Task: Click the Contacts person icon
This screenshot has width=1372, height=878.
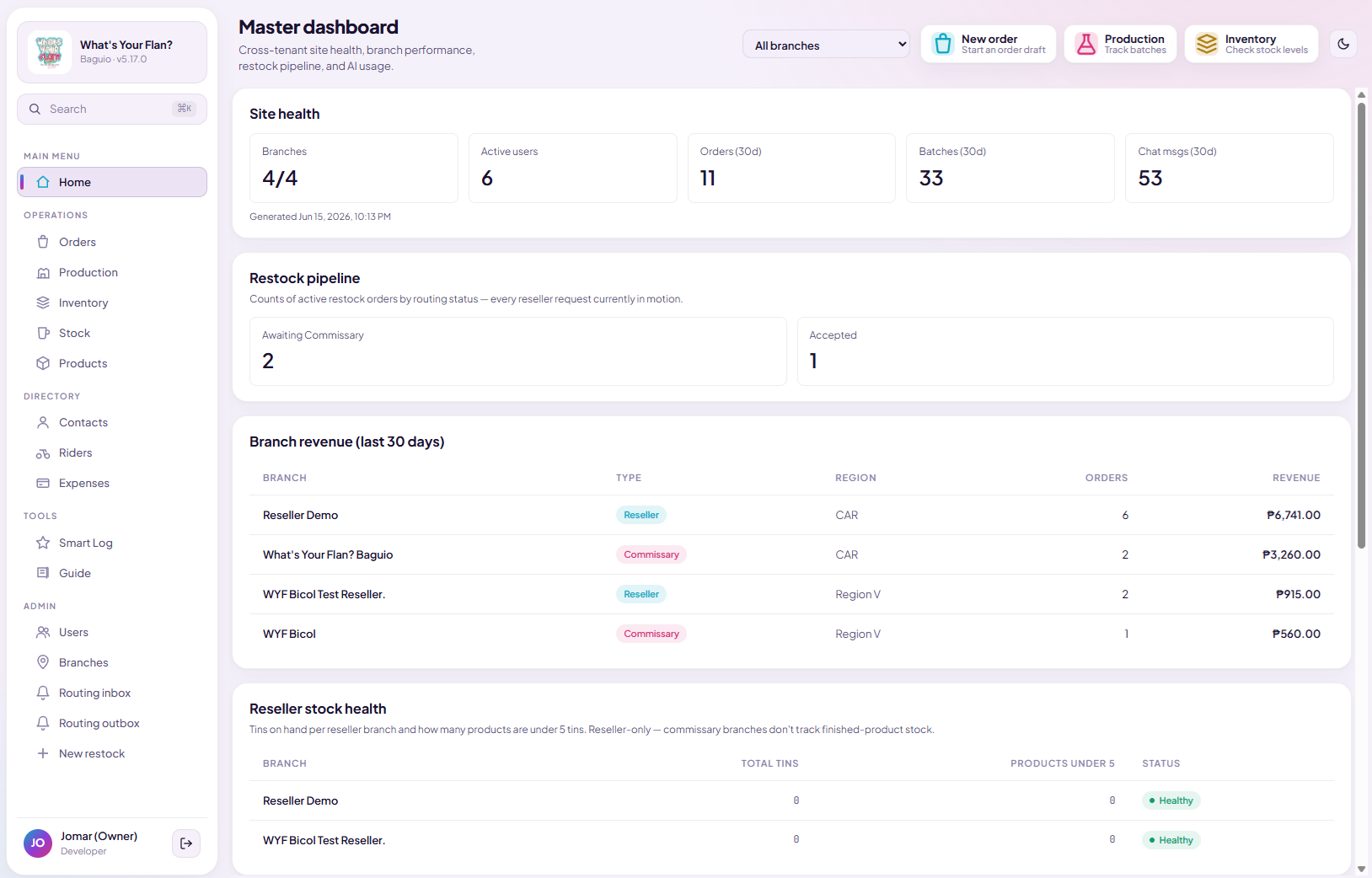Action: coord(43,422)
